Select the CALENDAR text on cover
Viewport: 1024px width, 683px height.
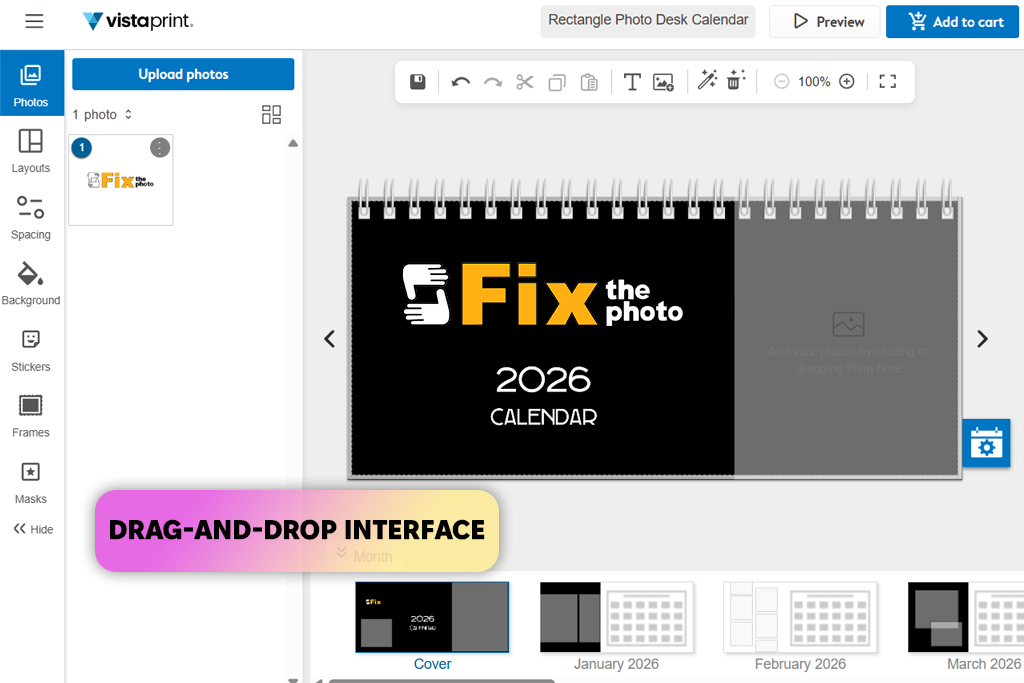tap(543, 417)
